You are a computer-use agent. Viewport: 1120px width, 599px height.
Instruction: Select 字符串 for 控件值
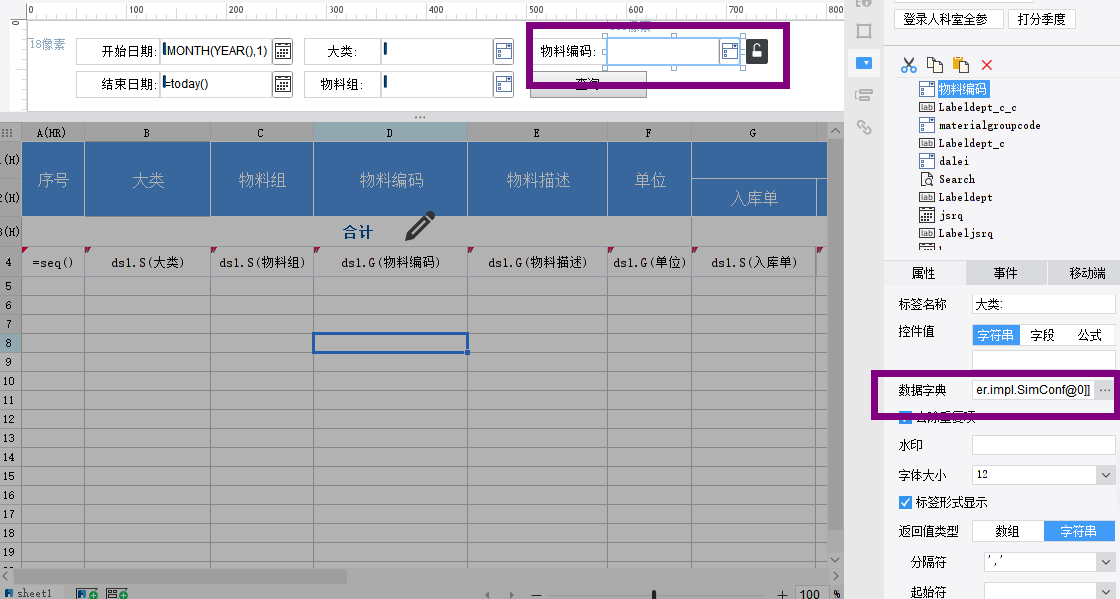pyautogui.click(x=995, y=335)
